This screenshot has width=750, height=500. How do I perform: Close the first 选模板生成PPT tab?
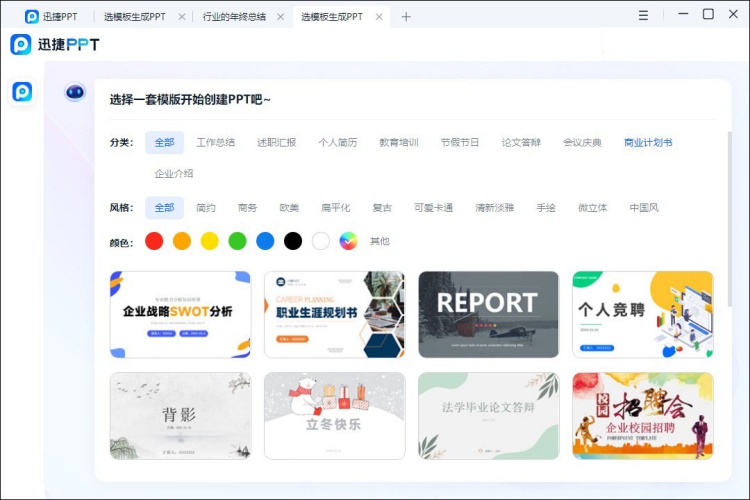[182, 17]
